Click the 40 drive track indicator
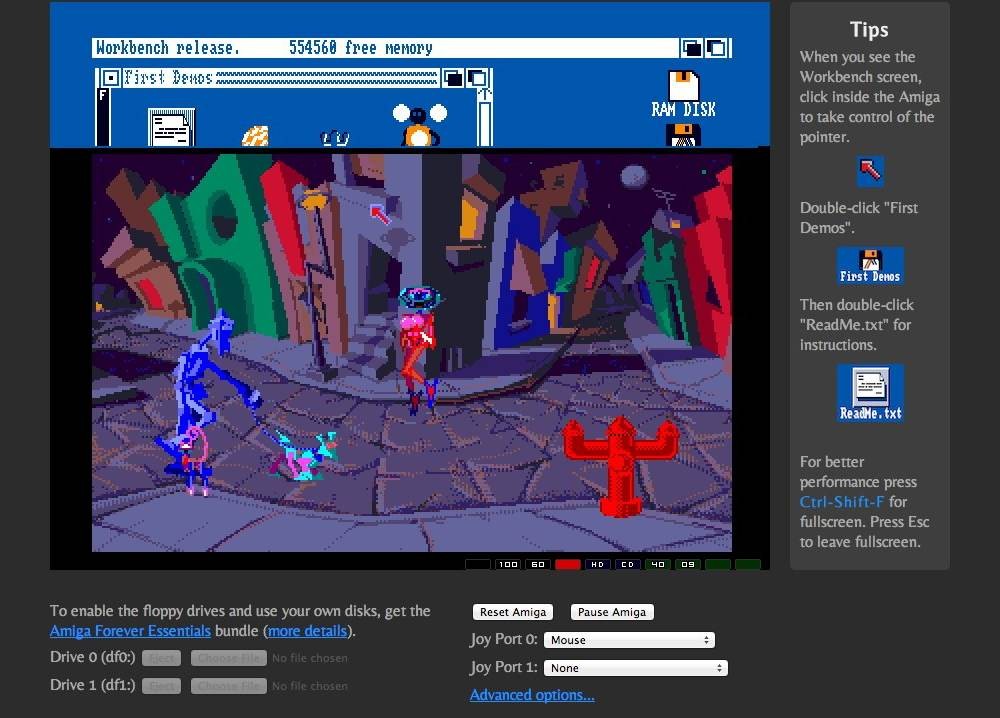This screenshot has height=718, width=1000. click(x=658, y=564)
